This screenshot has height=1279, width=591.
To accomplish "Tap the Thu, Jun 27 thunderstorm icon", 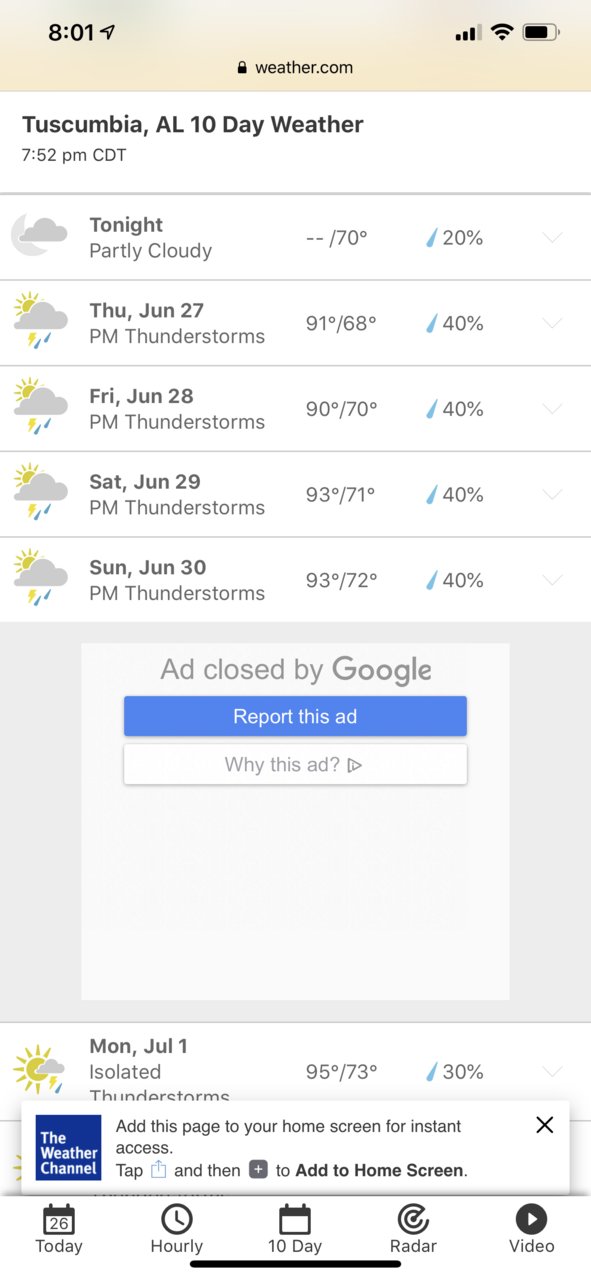I will [x=40, y=322].
